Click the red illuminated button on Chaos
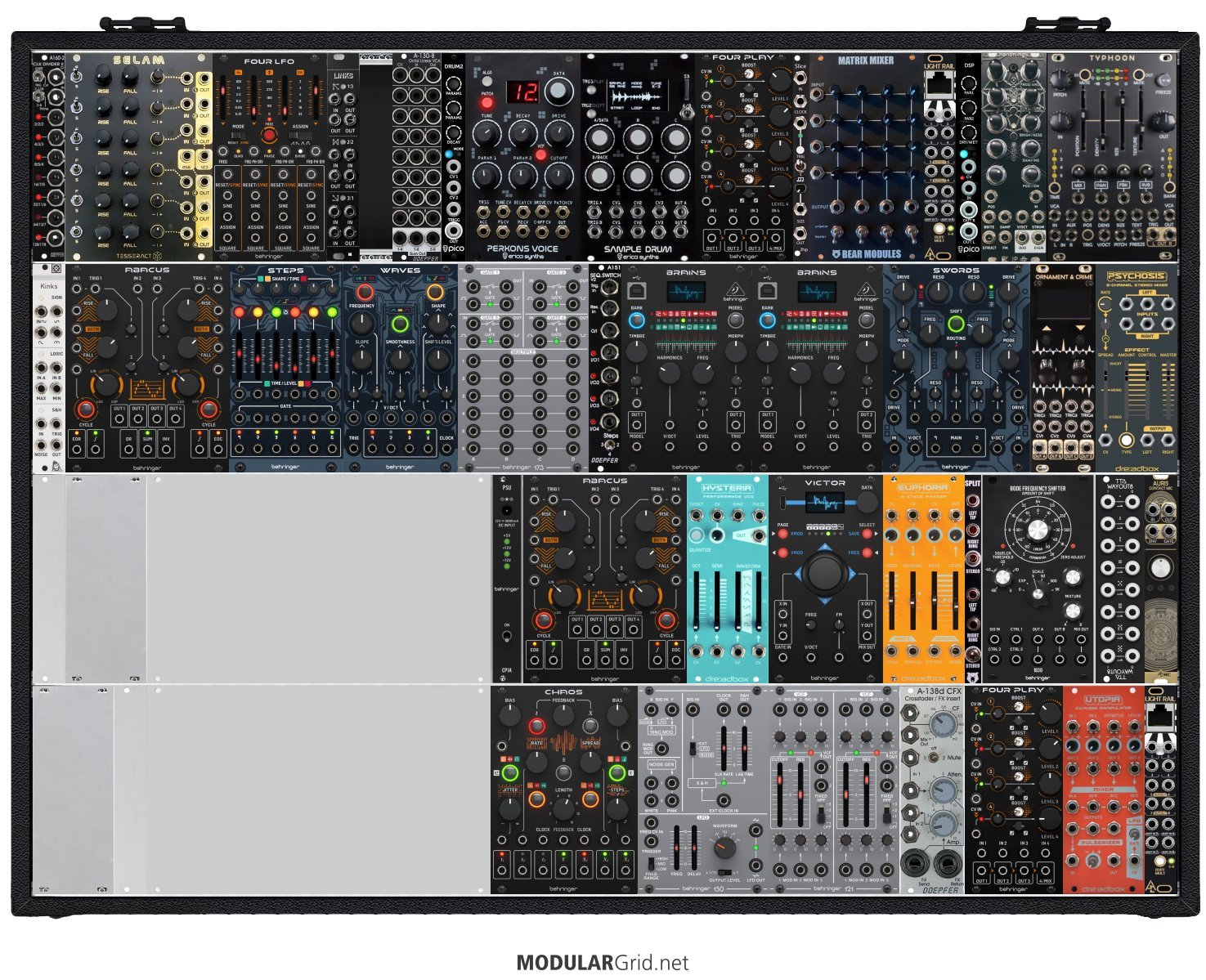The height and width of the screenshot is (980, 1206). click(536, 727)
